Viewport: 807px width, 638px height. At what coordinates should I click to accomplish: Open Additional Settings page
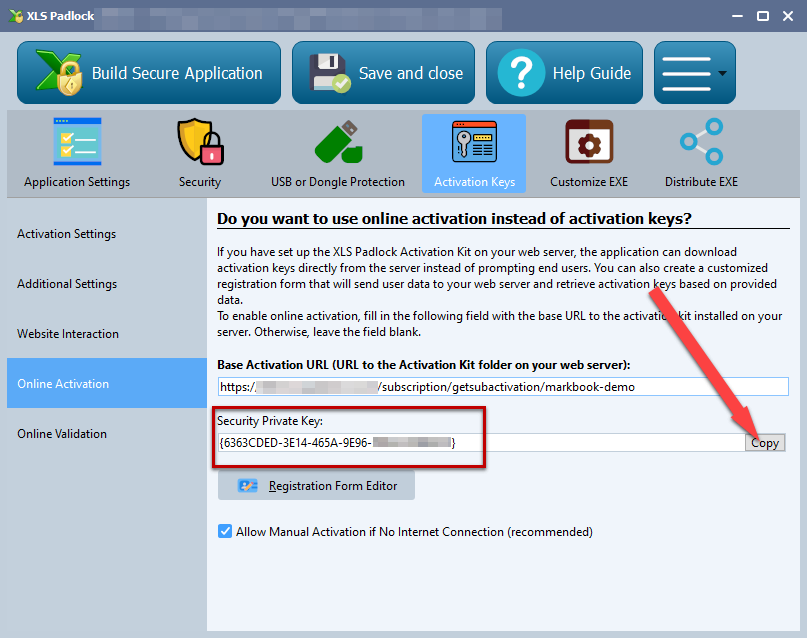(x=67, y=284)
